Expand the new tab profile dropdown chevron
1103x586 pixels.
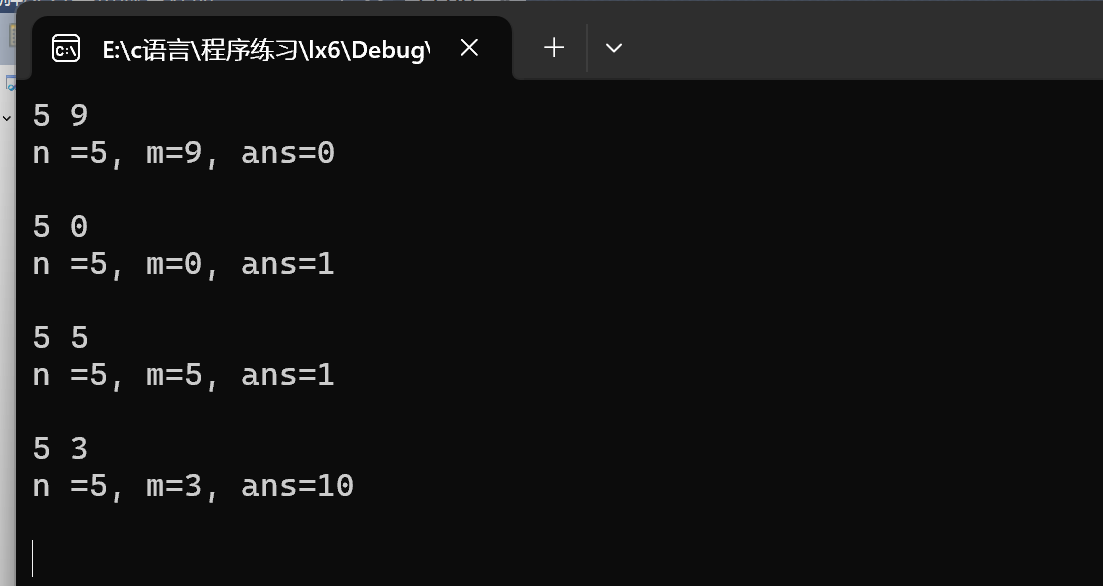tap(614, 48)
